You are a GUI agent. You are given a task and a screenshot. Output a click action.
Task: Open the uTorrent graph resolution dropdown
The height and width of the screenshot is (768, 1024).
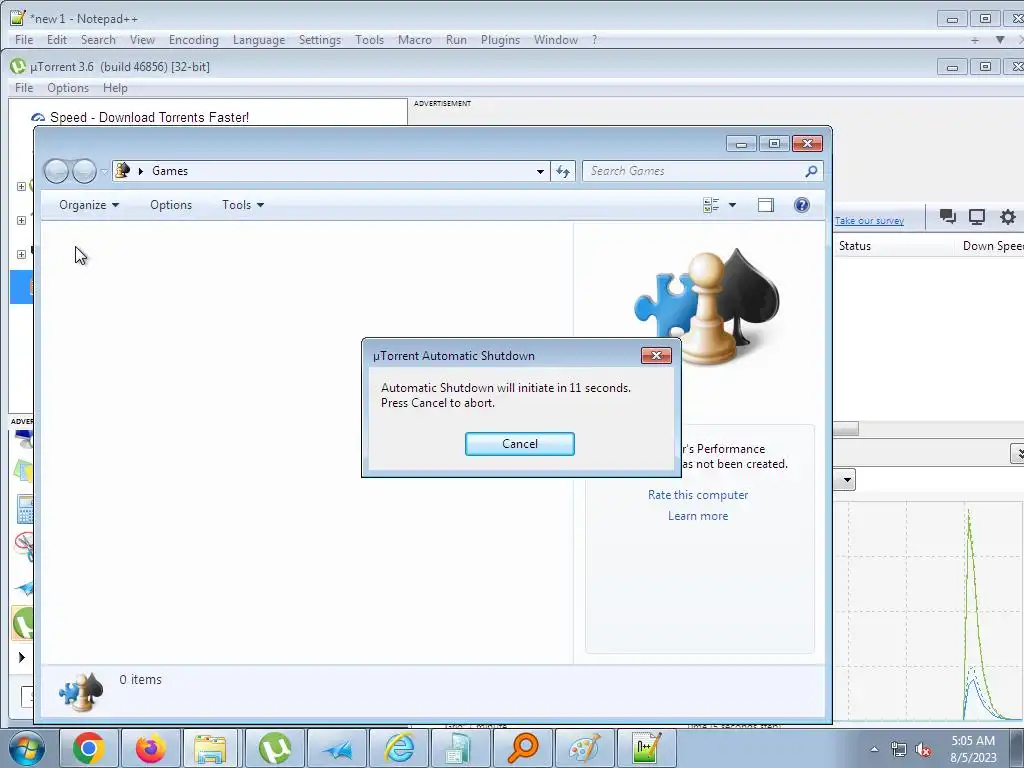847,481
